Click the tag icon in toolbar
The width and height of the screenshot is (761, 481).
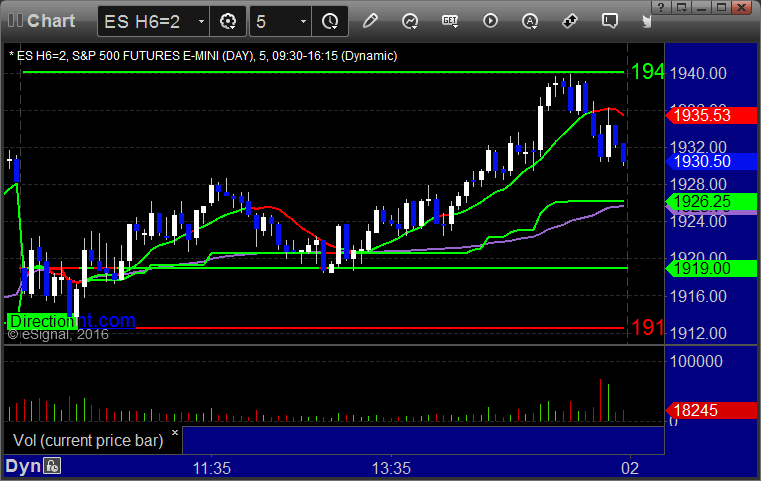(x=570, y=20)
